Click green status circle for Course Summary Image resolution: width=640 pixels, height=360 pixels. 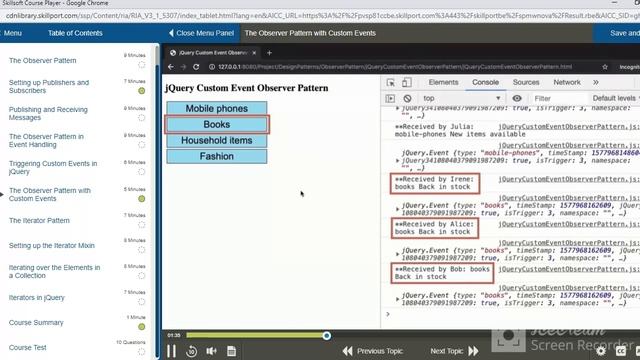tap(142, 327)
